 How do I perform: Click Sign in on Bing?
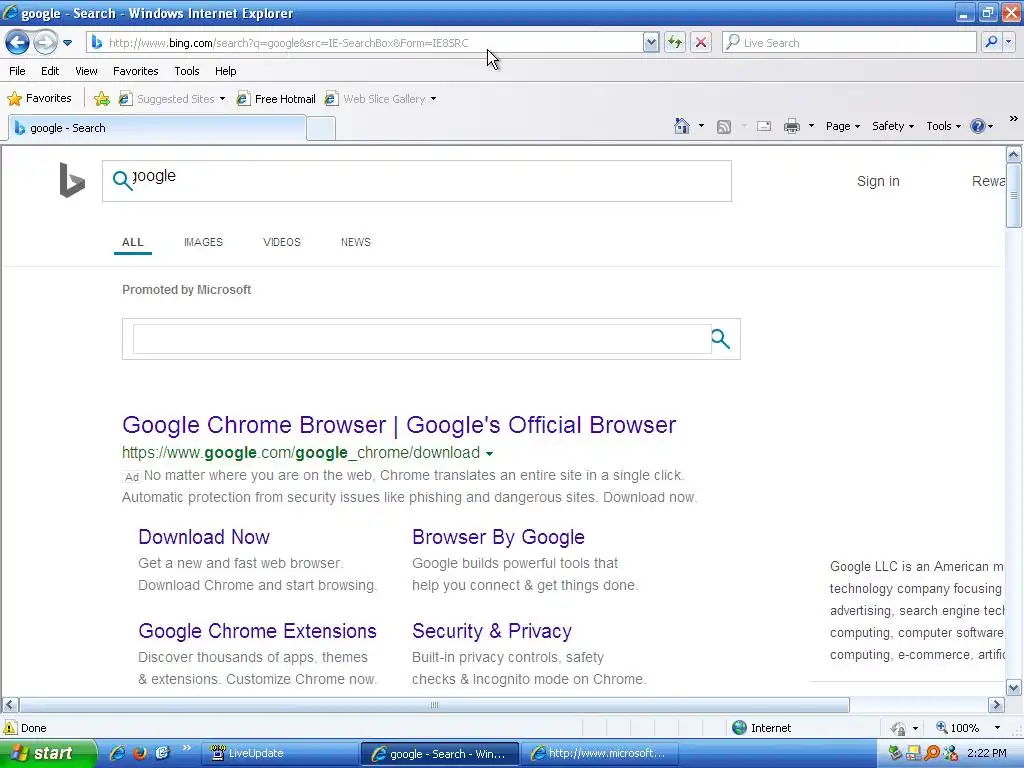(878, 182)
